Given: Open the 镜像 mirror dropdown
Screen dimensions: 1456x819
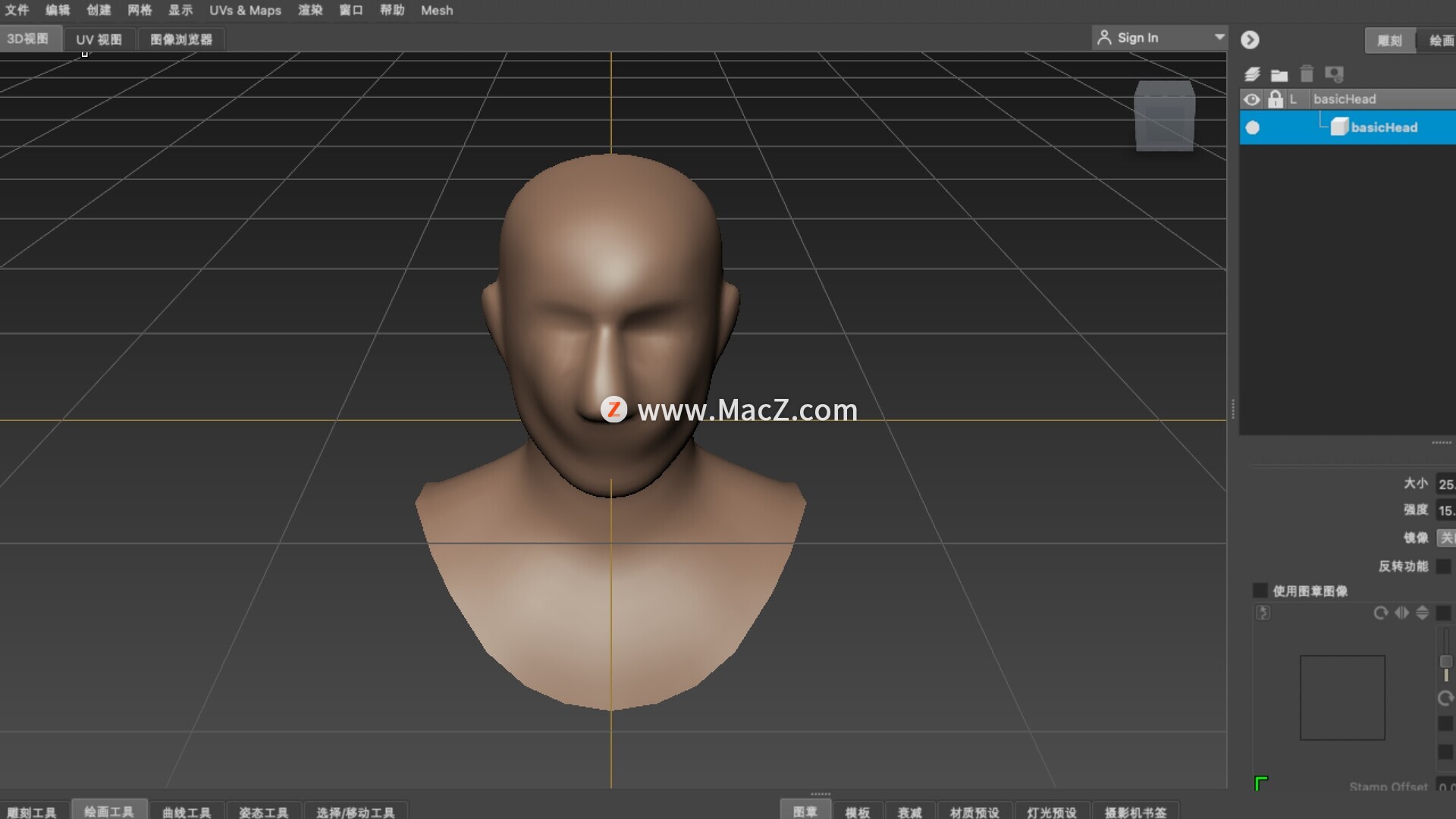Looking at the screenshot, I should click(x=1446, y=538).
